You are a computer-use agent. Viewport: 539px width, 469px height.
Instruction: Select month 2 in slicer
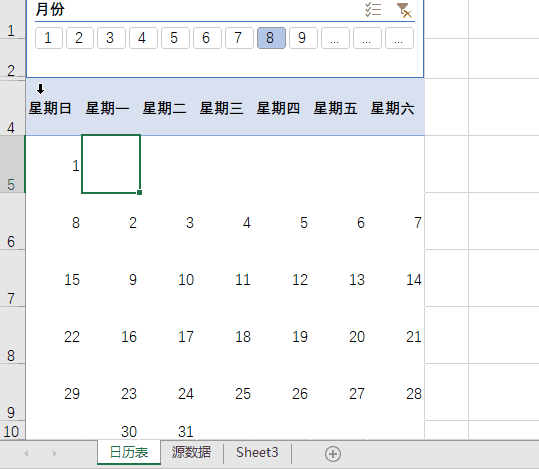pos(80,38)
